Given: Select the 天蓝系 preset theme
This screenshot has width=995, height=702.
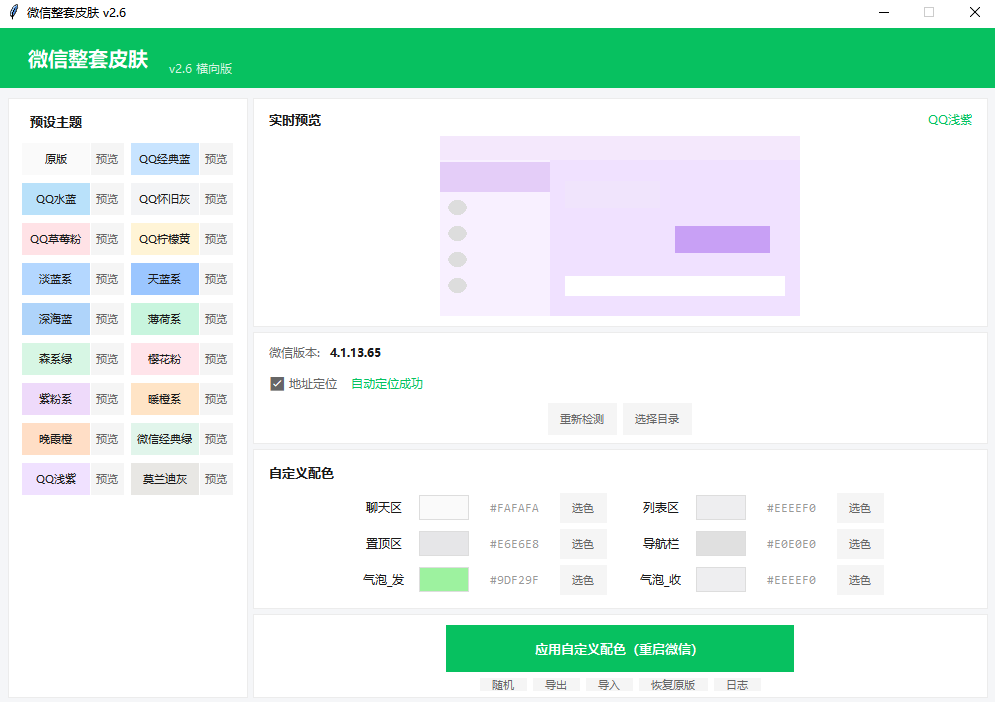Looking at the screenshot, I should point(165,279).
